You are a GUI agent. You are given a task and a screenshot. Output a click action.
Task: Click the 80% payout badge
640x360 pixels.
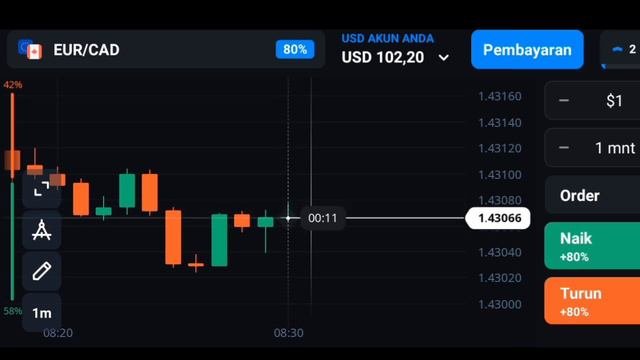point(295,49)
